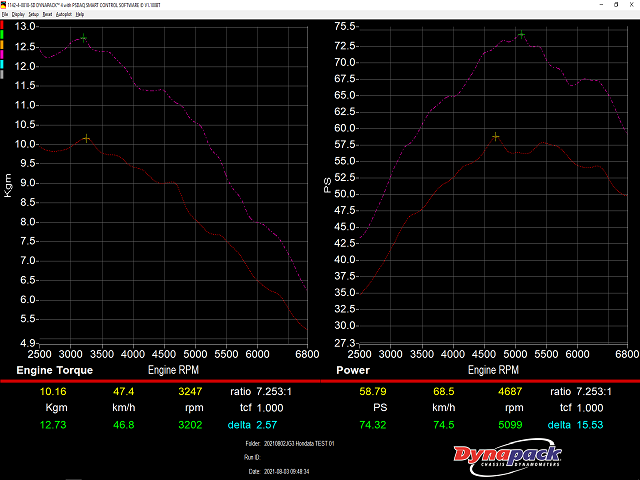Click the delta 15.53 readout
The height and width of the screenshot is (480, 640).
pos(576,425)
